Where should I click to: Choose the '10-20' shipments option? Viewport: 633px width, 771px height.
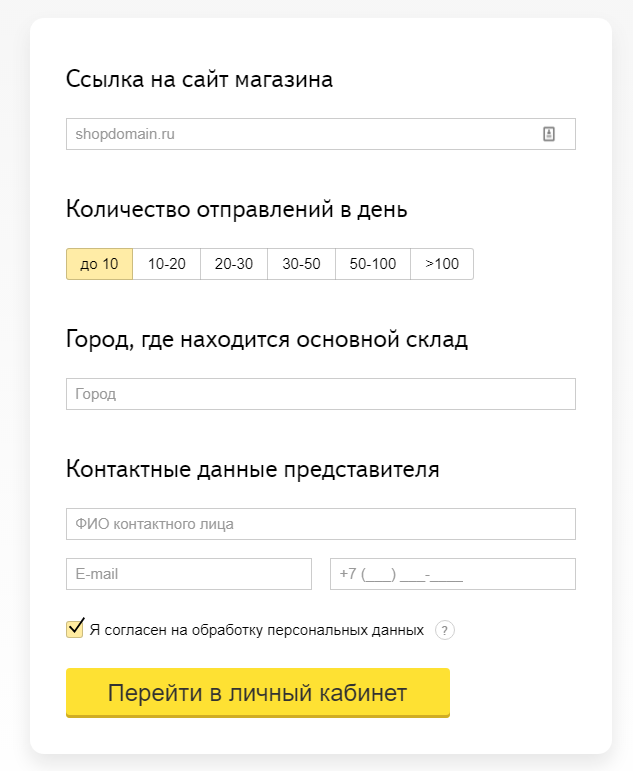click(167, 264)
